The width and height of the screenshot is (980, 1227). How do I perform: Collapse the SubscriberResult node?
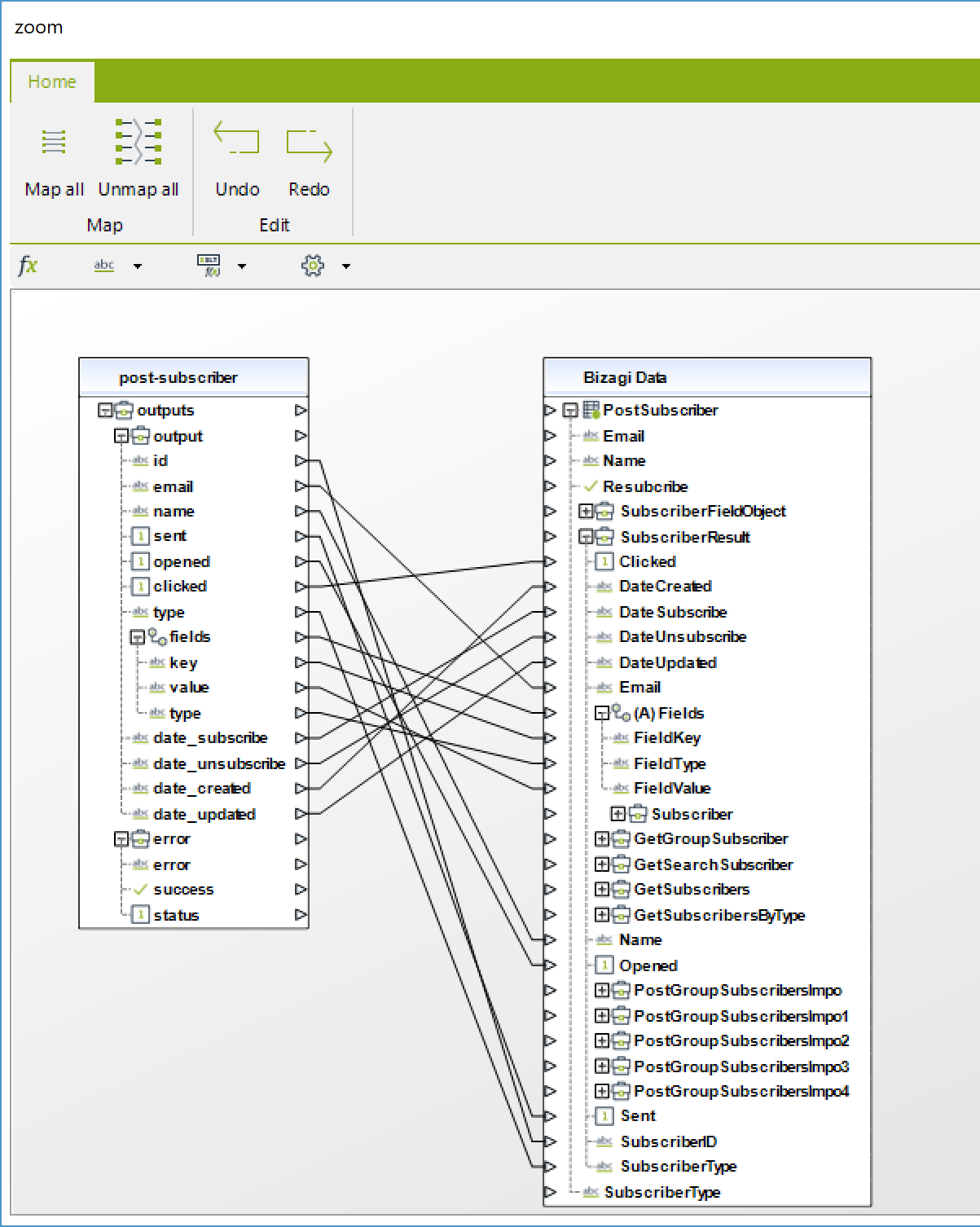[585, 537]
